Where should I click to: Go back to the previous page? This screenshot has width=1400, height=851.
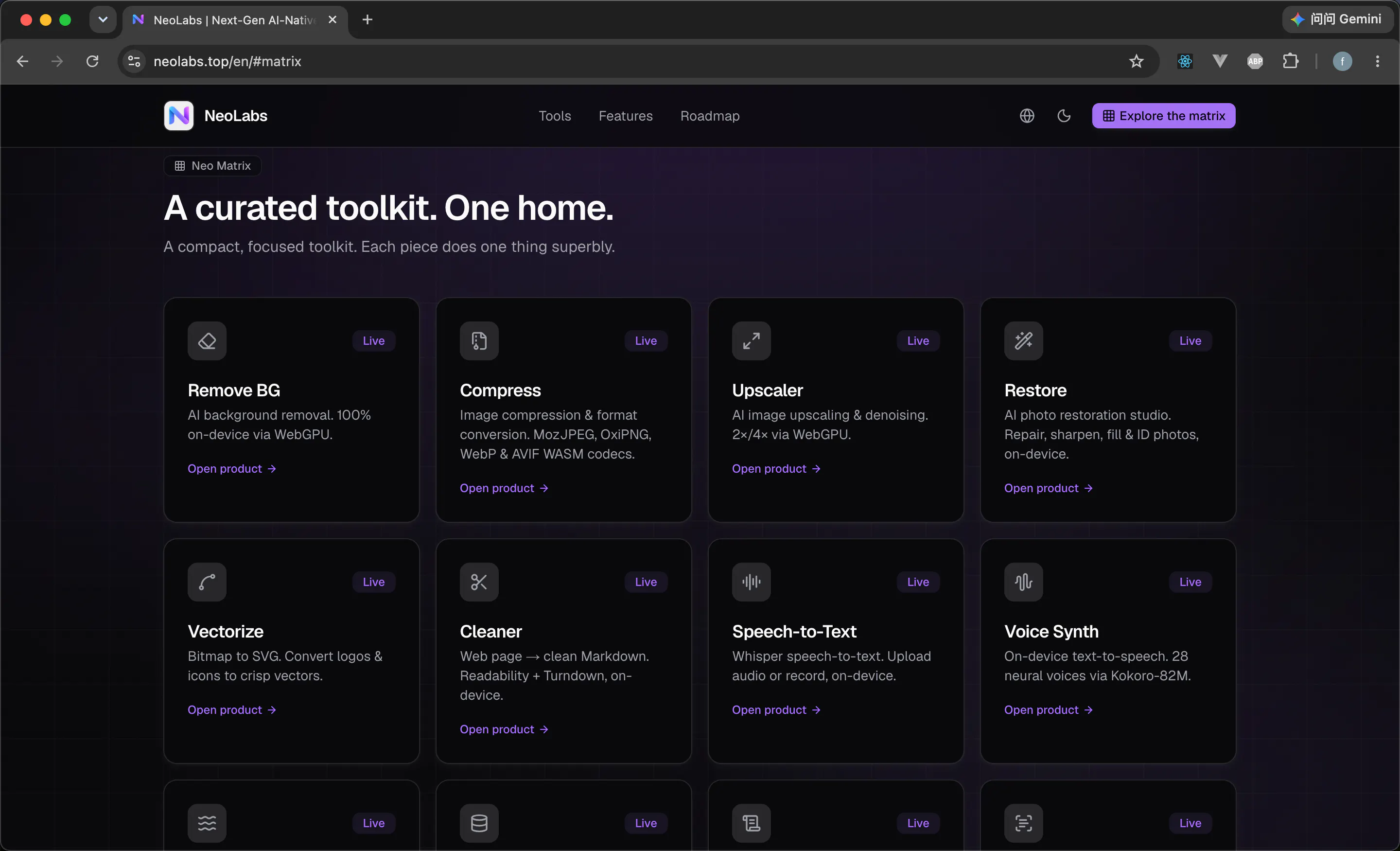tap(23, 61)
